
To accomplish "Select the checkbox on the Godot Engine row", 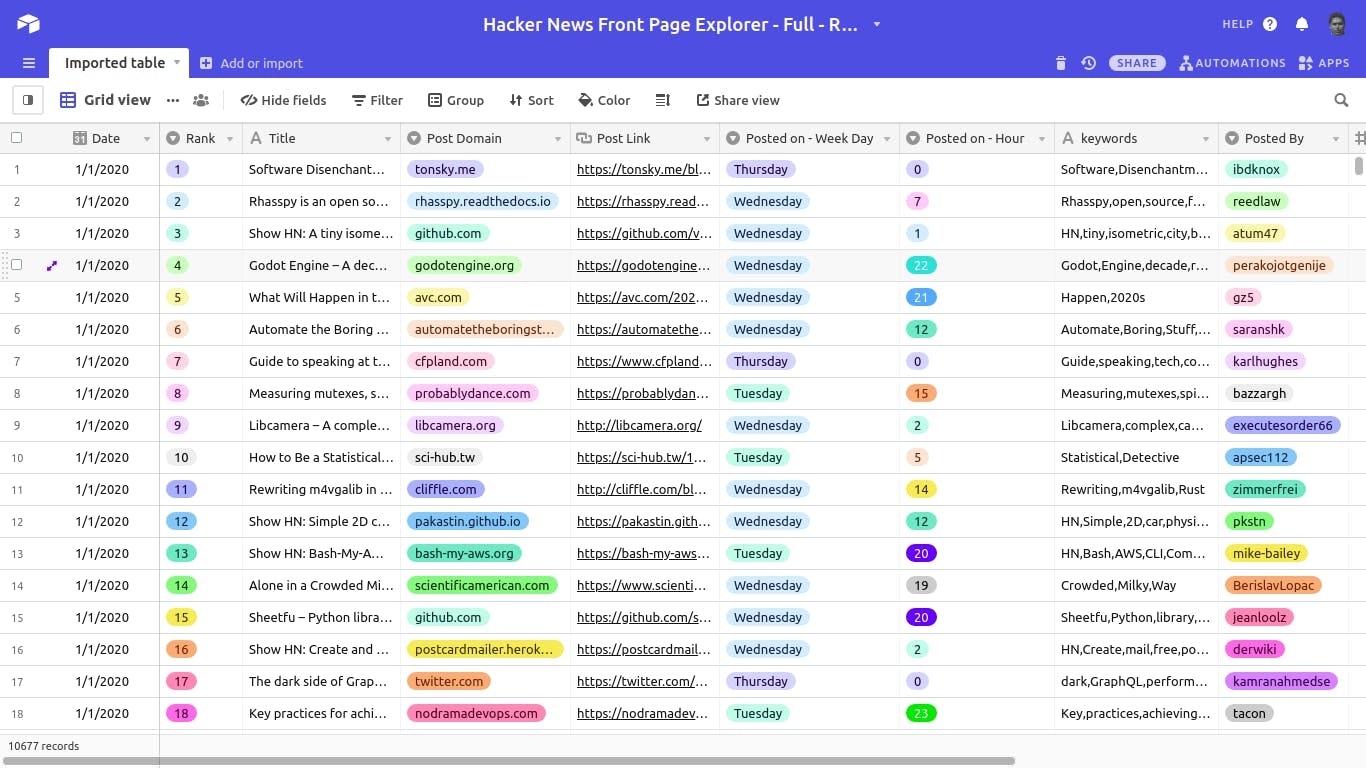I will pos(18,265).
